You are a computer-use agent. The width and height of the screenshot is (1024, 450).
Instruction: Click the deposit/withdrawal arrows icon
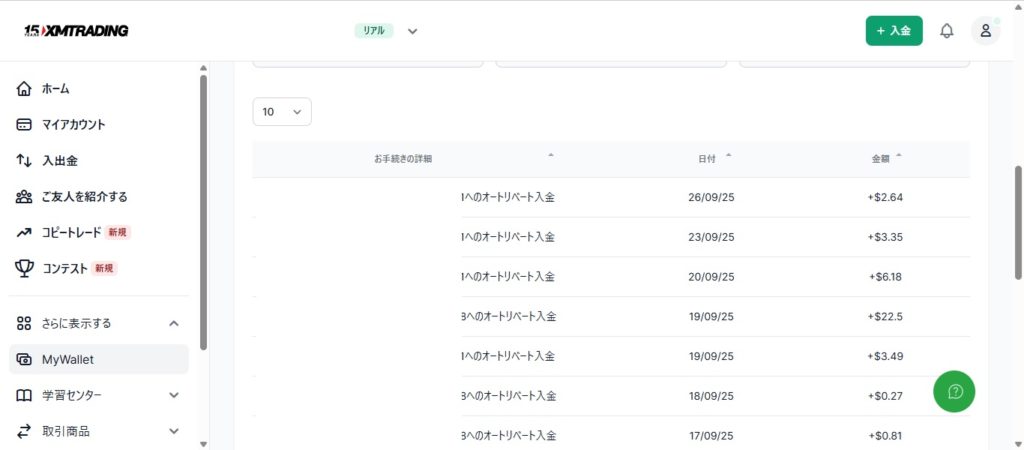click(x=25, y=161)
